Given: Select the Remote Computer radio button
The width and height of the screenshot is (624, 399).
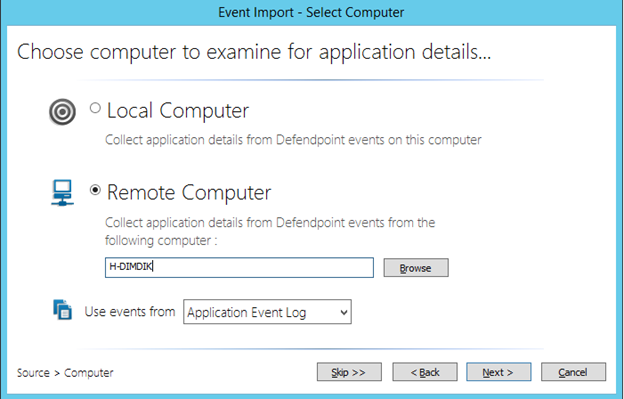Looking at the screenshot, I should pyautogui.click(x=95, y=190).
